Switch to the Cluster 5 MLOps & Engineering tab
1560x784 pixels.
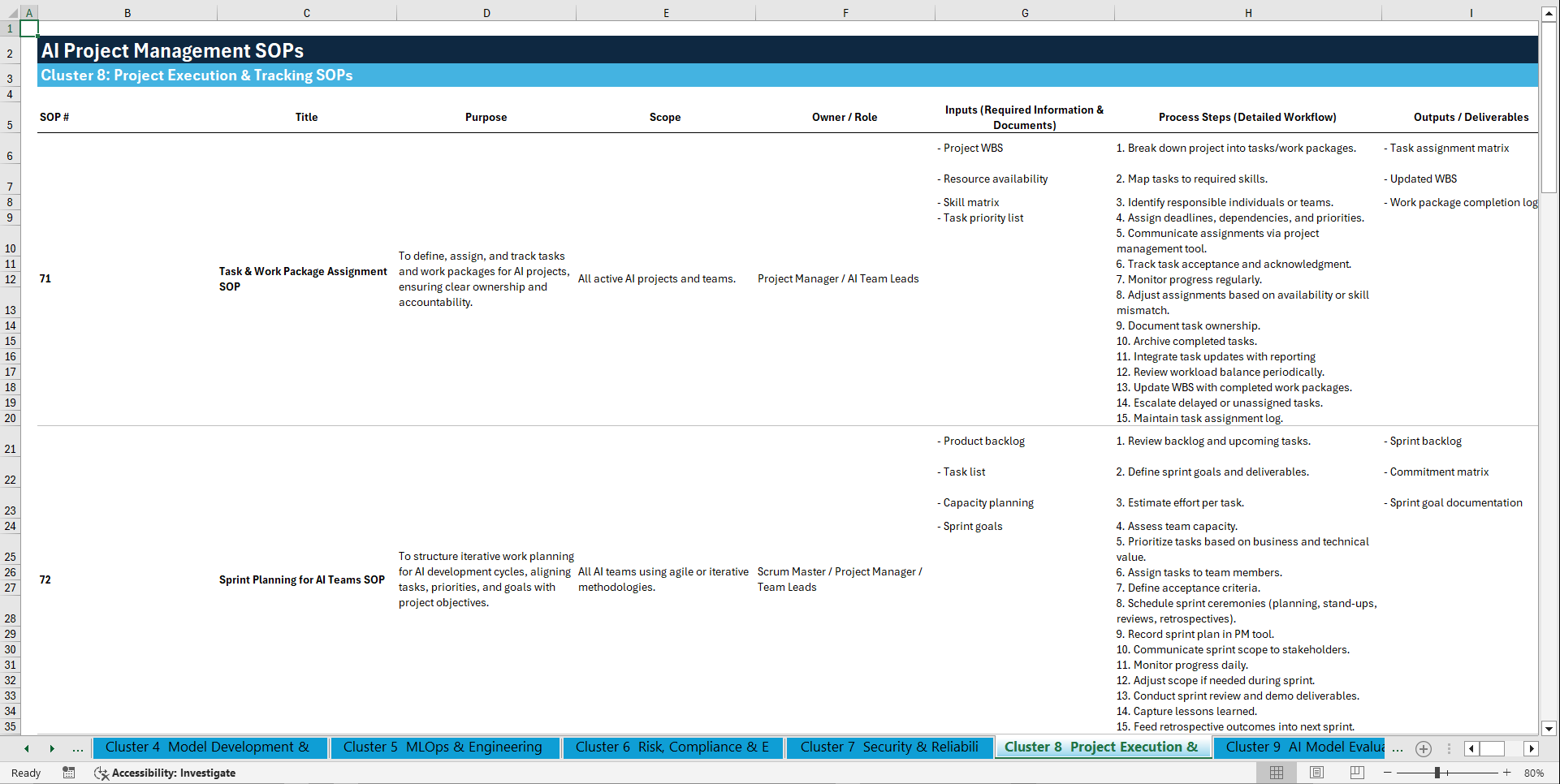coord(444,747)
